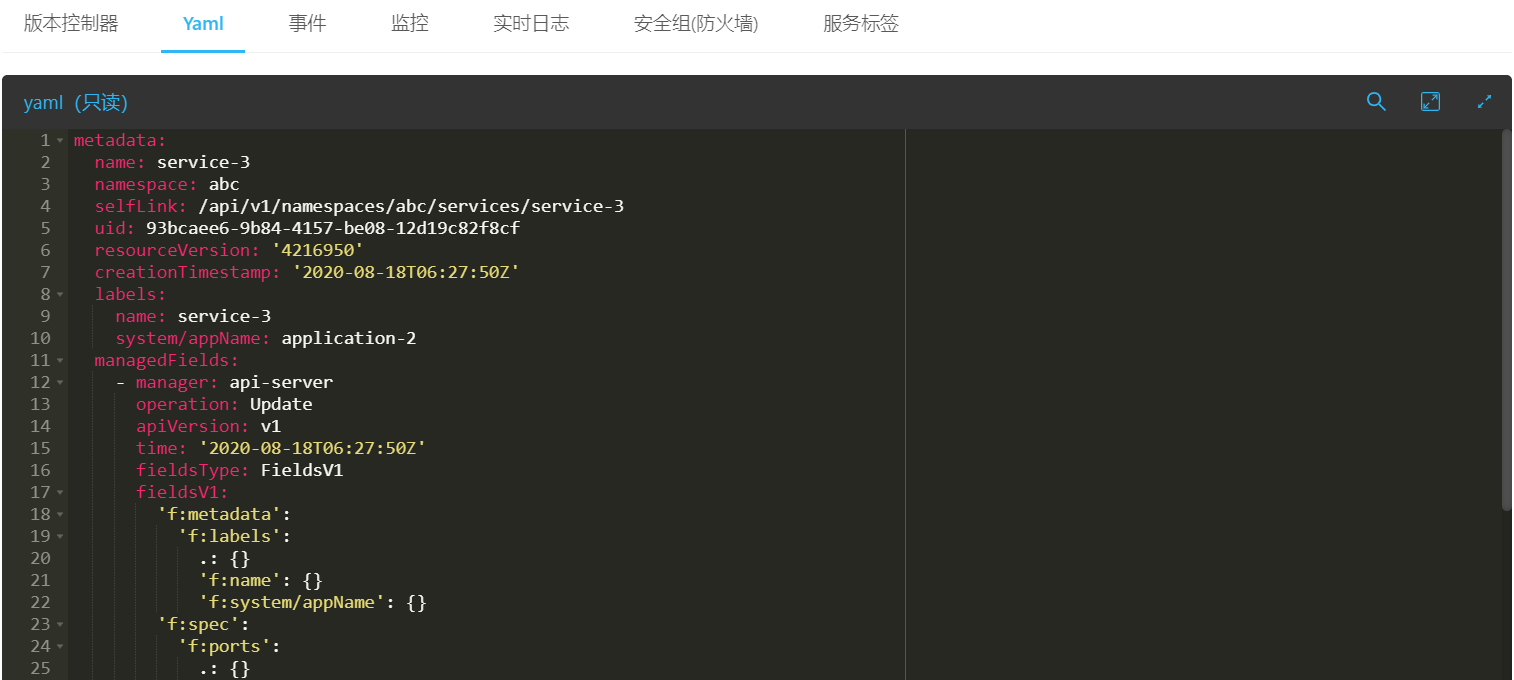Open the 事件 tab
The height and width of the screenshot is (680, 1514).
click(x=307, y=24)
